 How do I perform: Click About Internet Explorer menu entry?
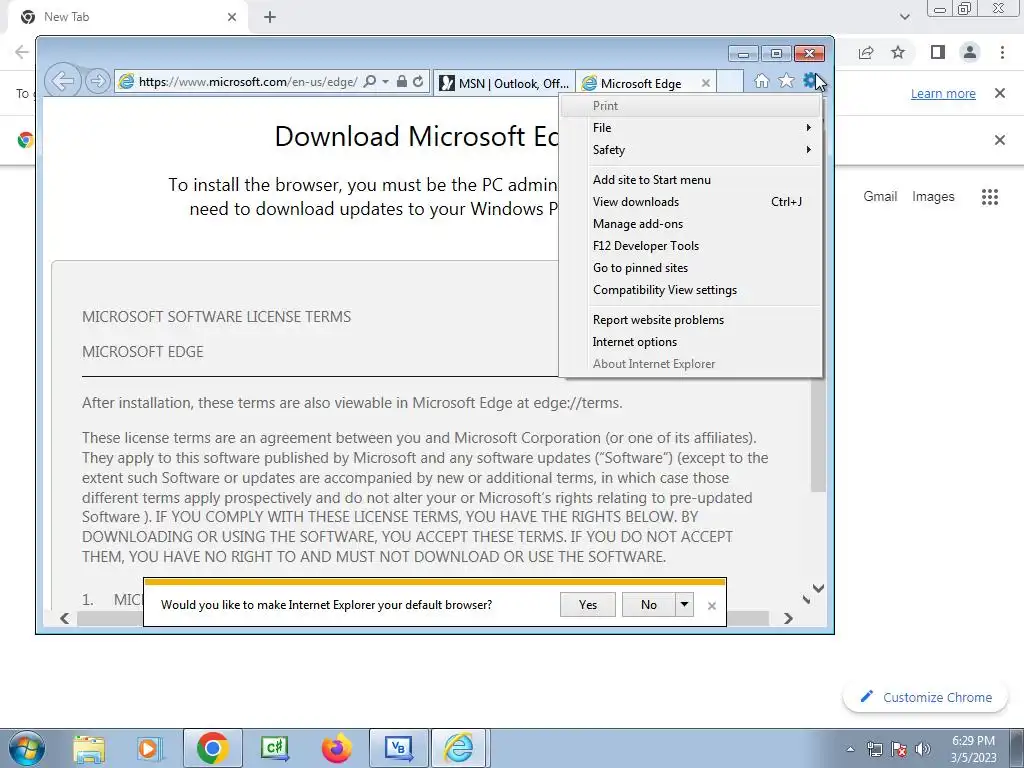click(x=690, y=364)
